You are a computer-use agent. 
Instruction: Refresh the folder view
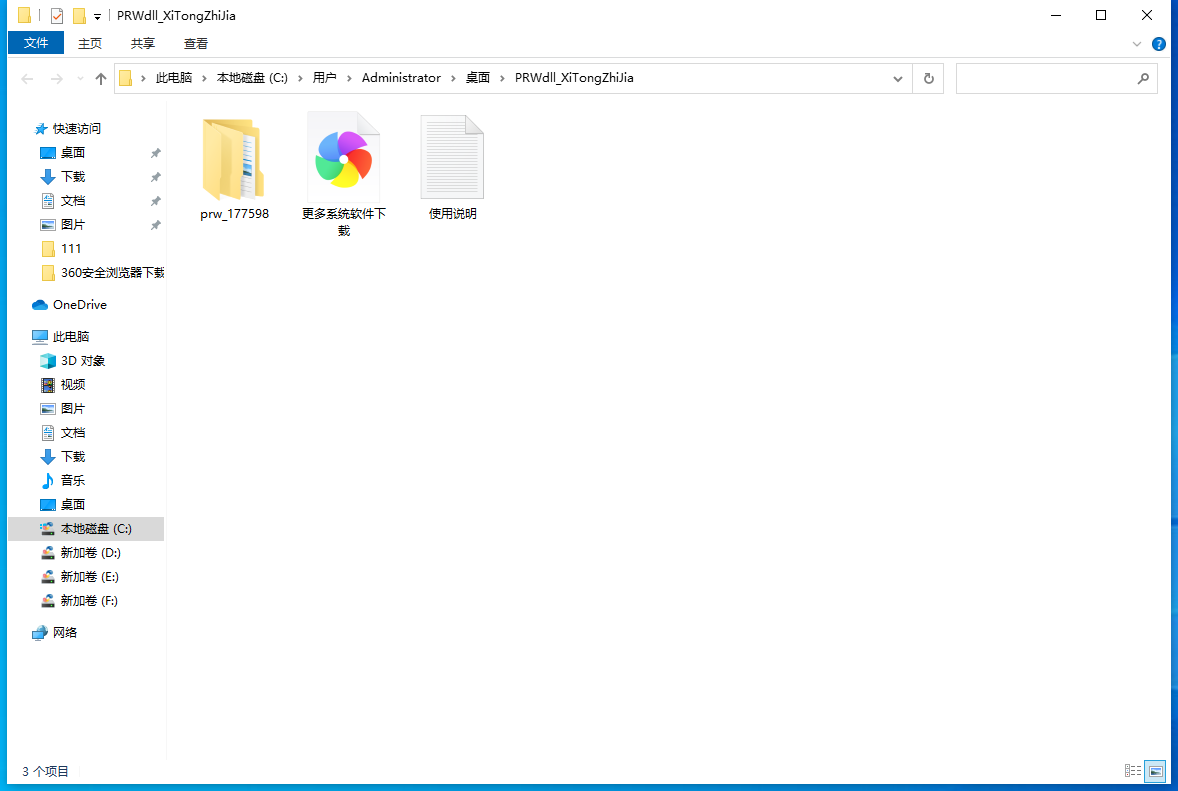[929, 79]
